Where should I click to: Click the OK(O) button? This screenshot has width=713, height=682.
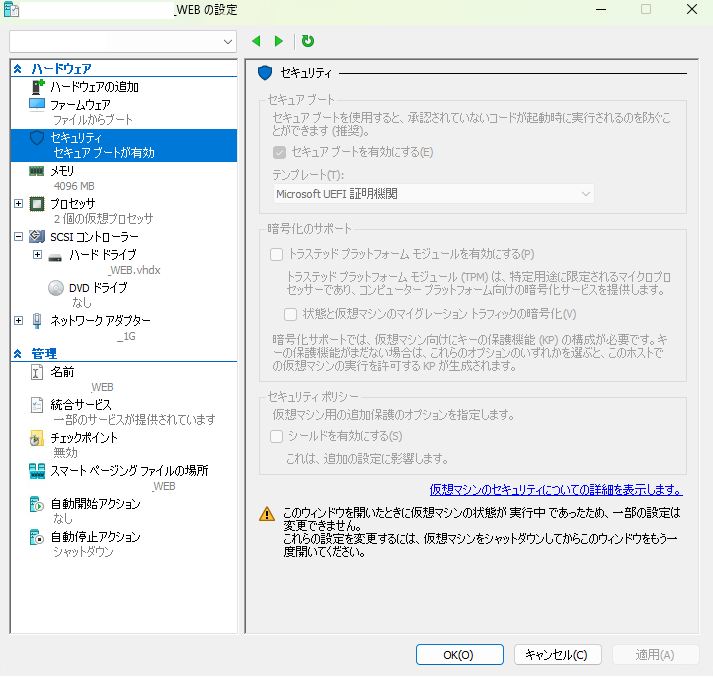click(459, 655)
